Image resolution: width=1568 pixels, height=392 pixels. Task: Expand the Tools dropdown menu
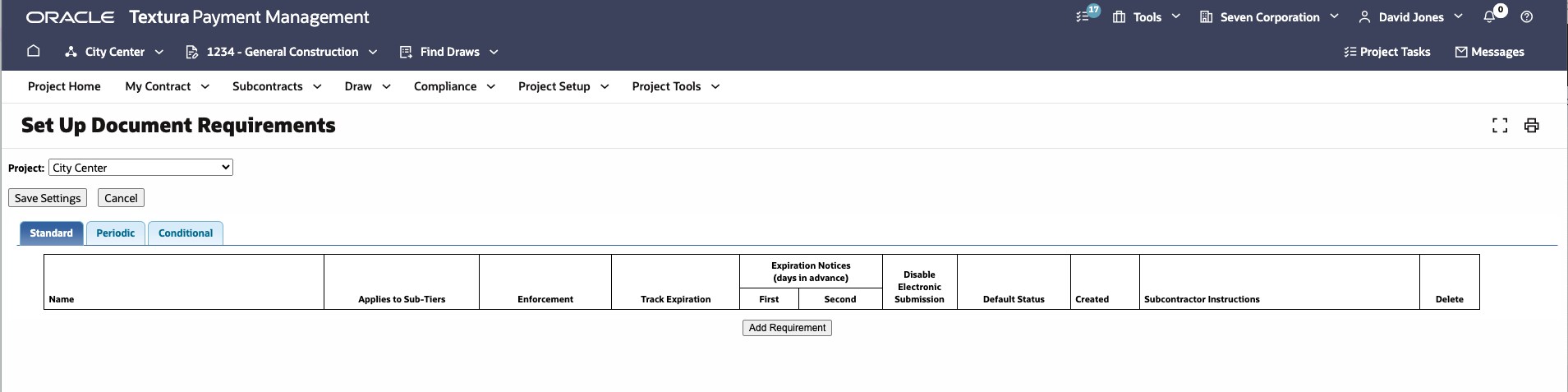1147,16
